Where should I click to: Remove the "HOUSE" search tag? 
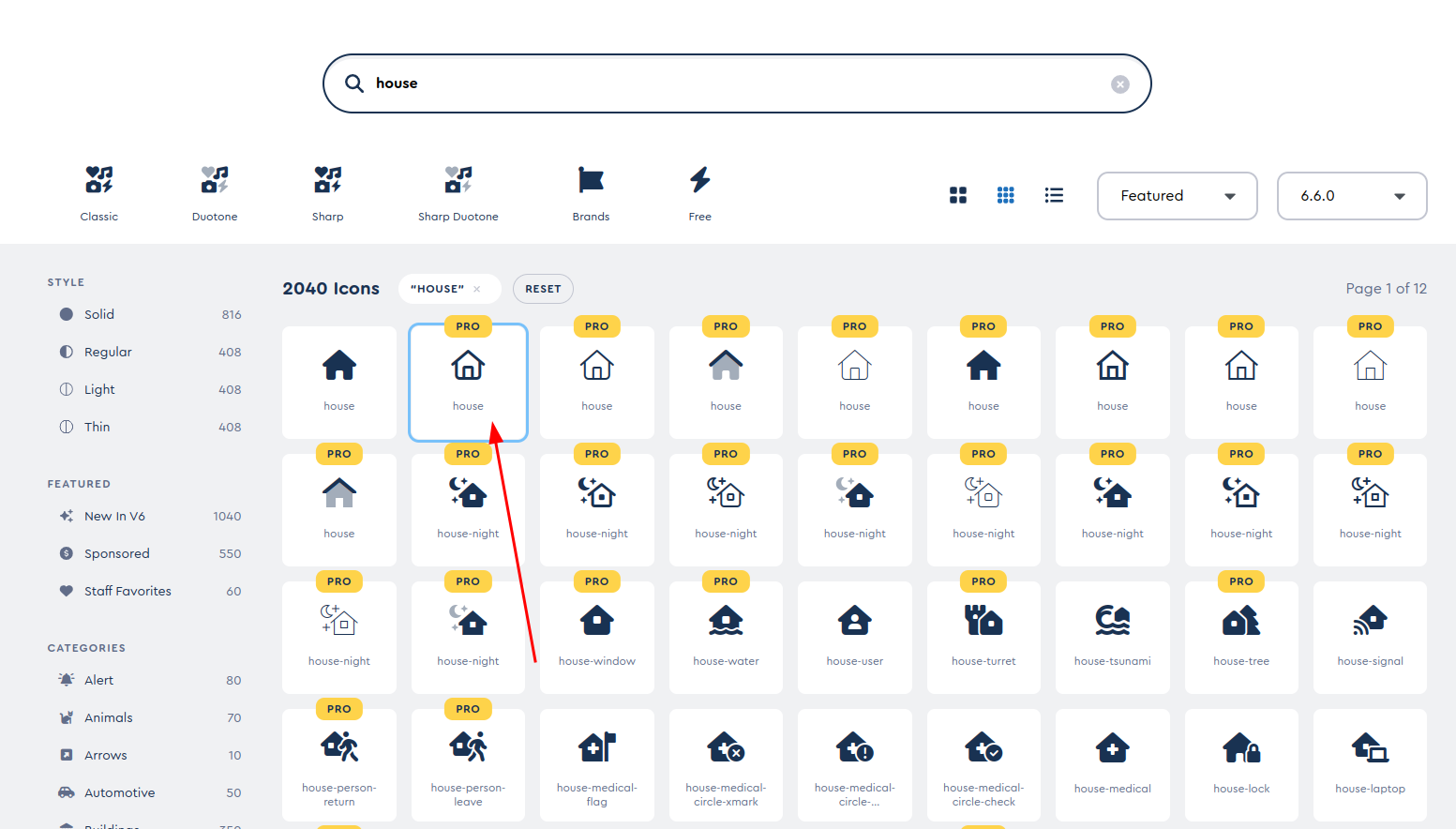pyautogui.click(x=477, y=289)
